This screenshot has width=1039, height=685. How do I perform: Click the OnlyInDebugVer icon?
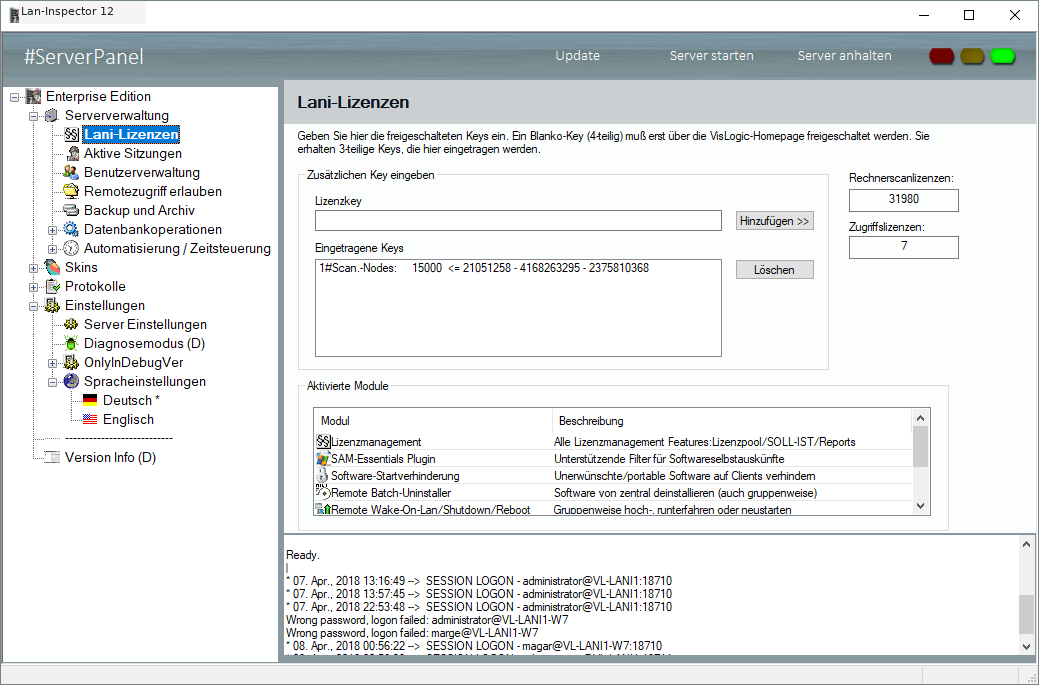72,363
